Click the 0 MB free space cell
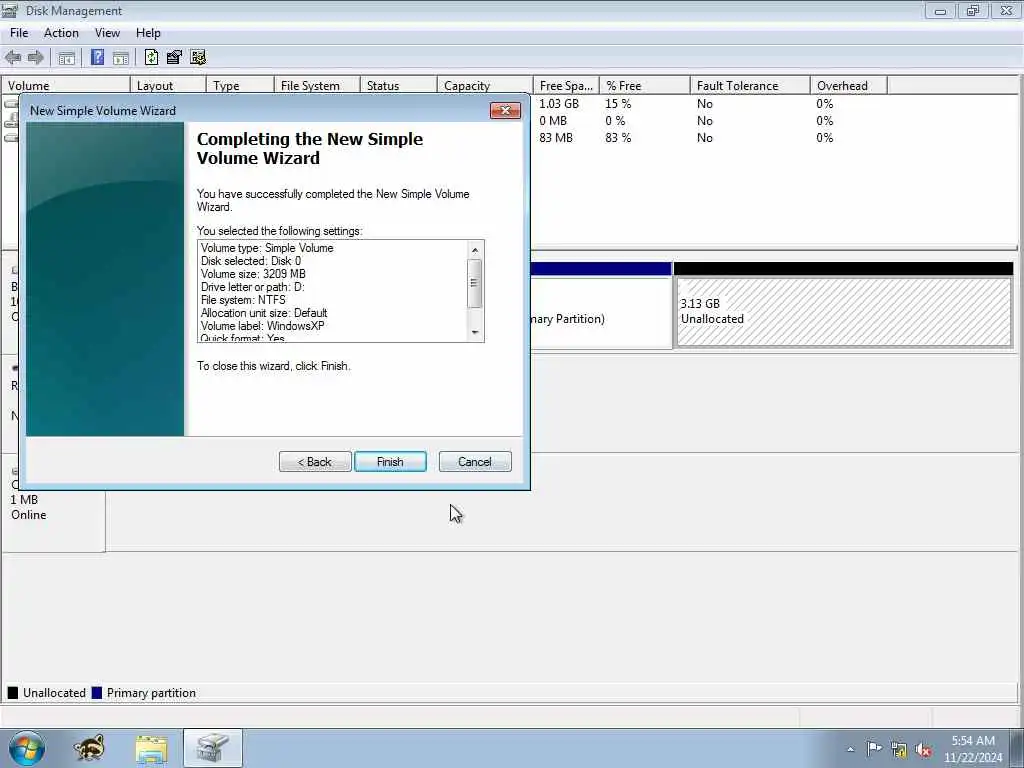The height and width of the screenshot is (768, 1024). click(553, 121)
